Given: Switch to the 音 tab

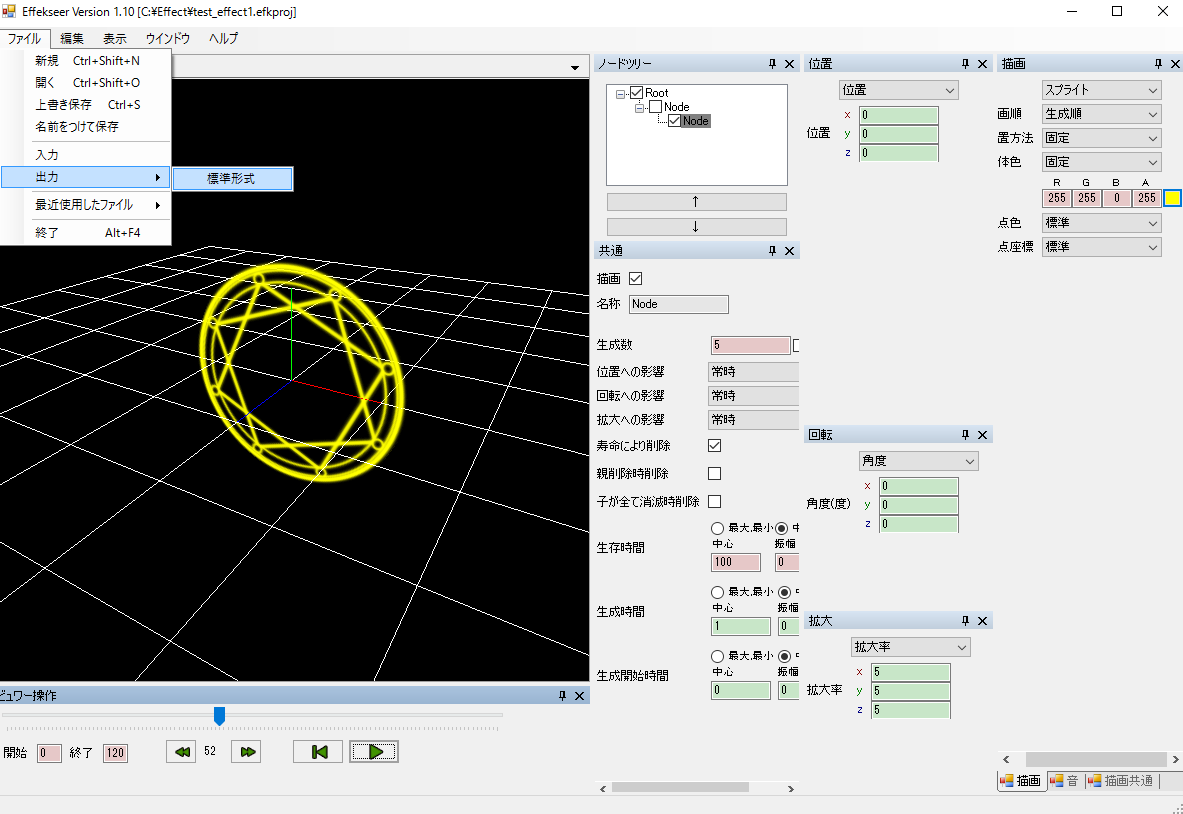Looking at the screenshot, I should (x=1065, y=781).
